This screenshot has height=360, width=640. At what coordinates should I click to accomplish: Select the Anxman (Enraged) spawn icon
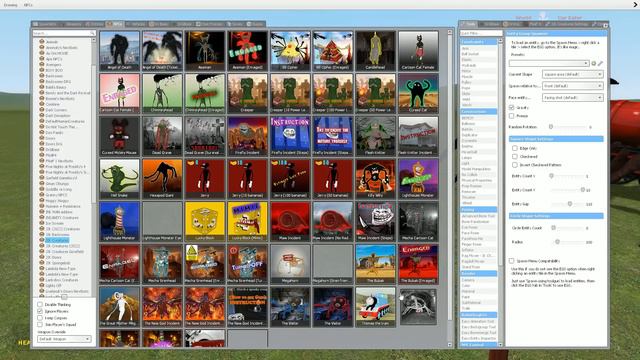pos(247,51)
